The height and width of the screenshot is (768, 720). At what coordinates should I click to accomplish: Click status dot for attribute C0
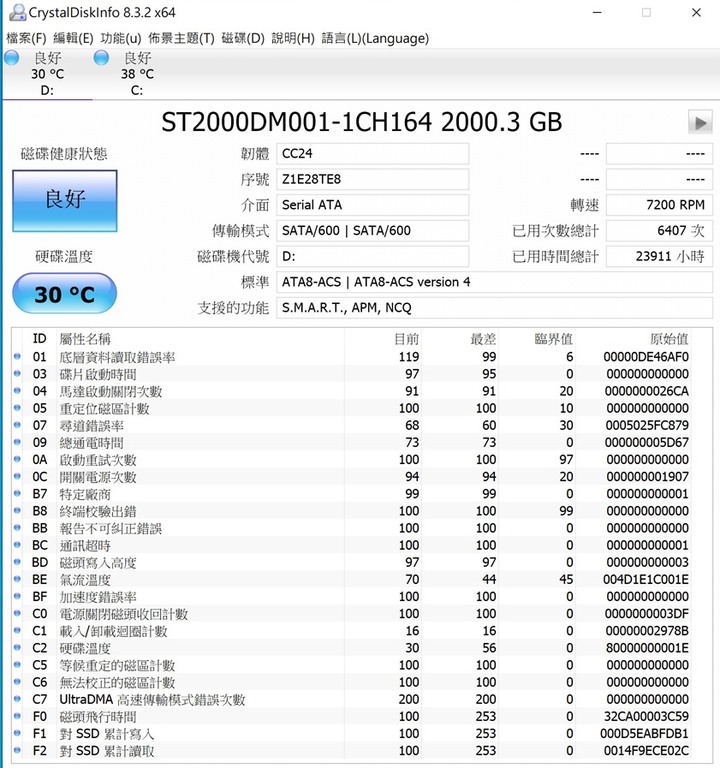coord(17,614)
